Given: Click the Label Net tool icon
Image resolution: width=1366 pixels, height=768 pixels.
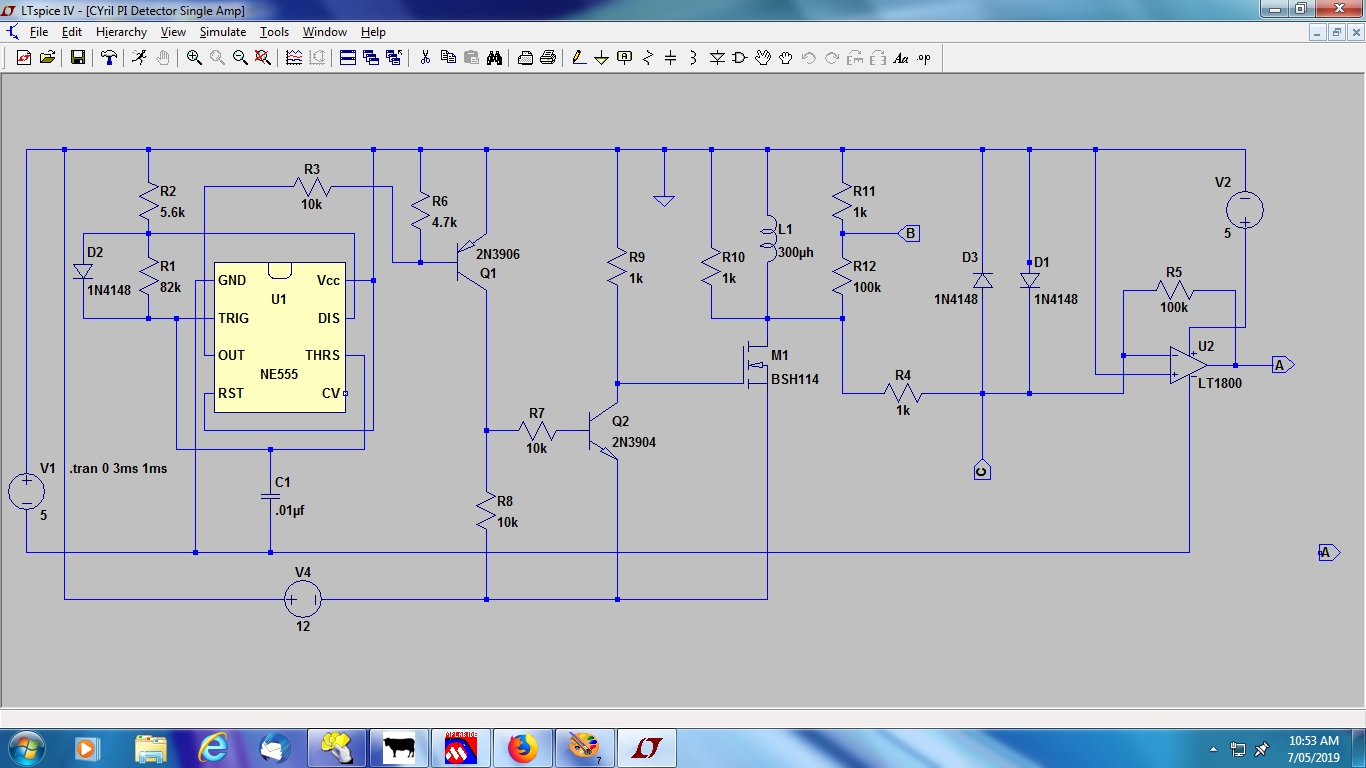Looking at the screenshot, I should [625, 58].
